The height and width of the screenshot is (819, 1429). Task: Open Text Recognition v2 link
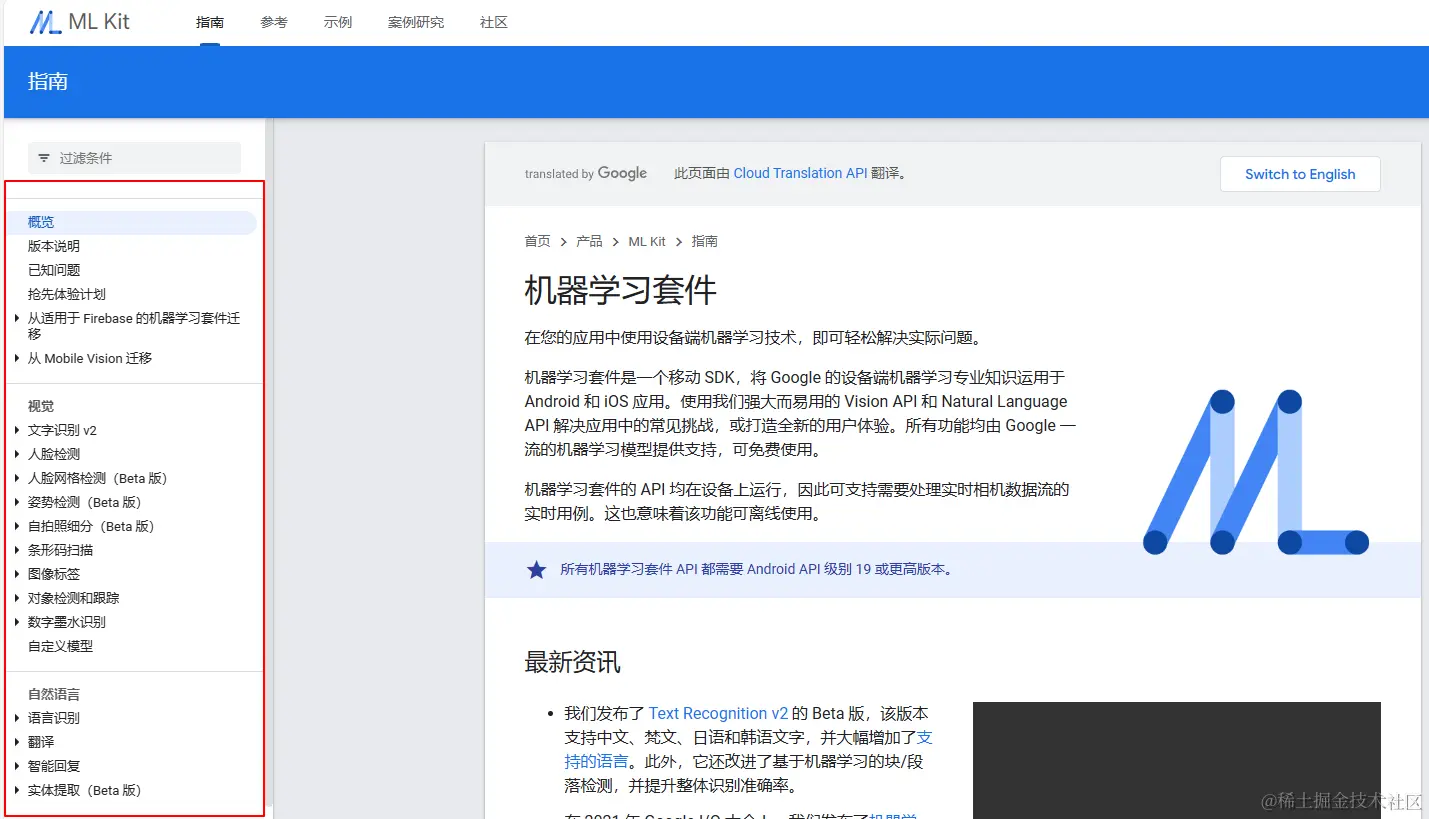coord(718,713)
